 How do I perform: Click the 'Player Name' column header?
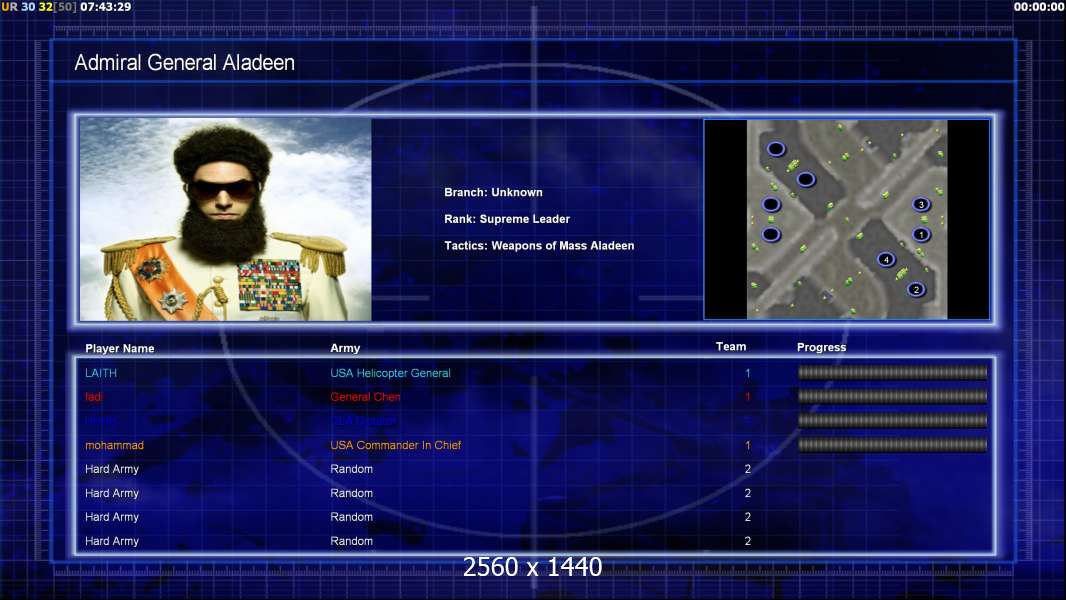pyautogui.click(x=120, y=348)
